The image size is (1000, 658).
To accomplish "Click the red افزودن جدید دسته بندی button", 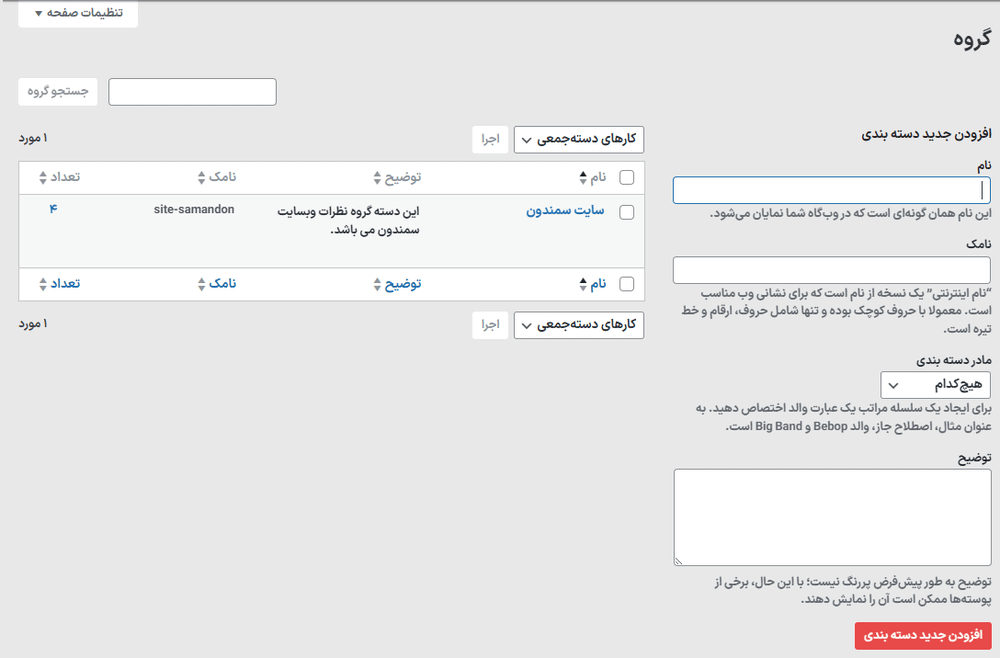I will [x=922, y=636].
